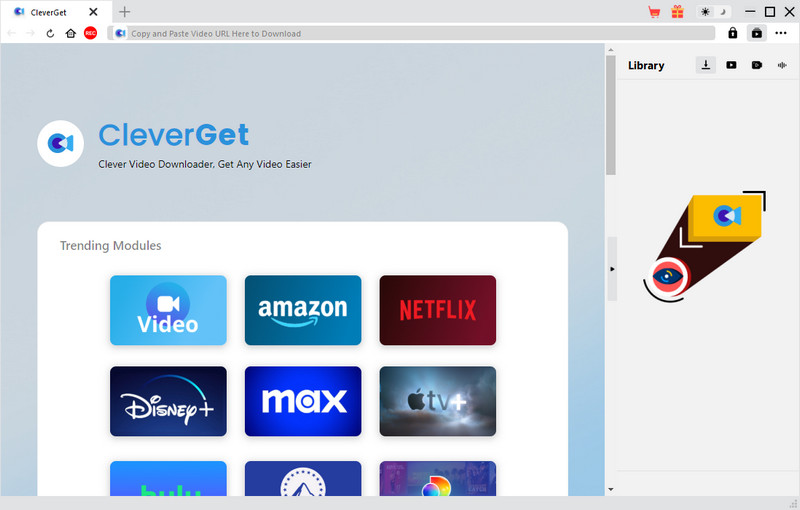Open the Netflix module tile
800x510 pixels.
coord(437,310)
